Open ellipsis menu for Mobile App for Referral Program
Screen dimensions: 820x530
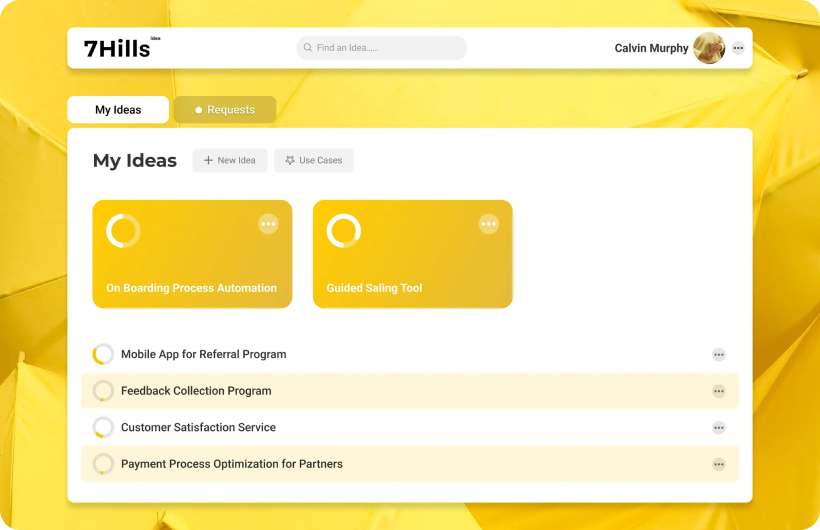(718, 354)
